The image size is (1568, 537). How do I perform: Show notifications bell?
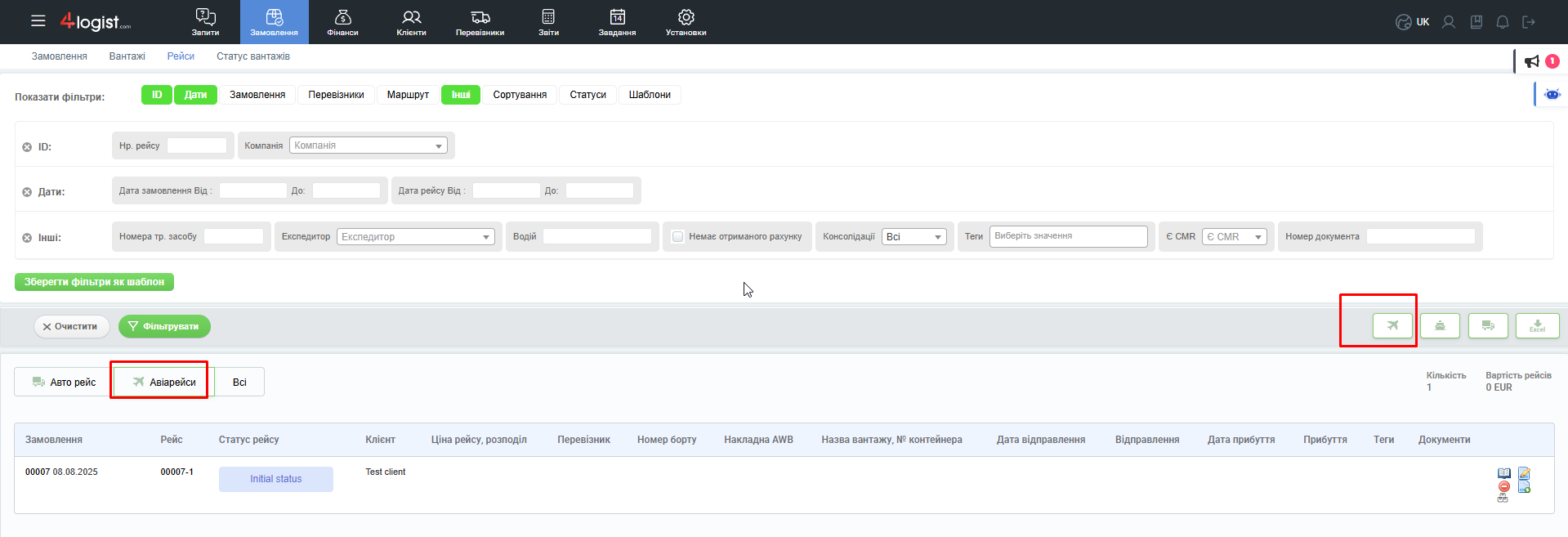1503,22
